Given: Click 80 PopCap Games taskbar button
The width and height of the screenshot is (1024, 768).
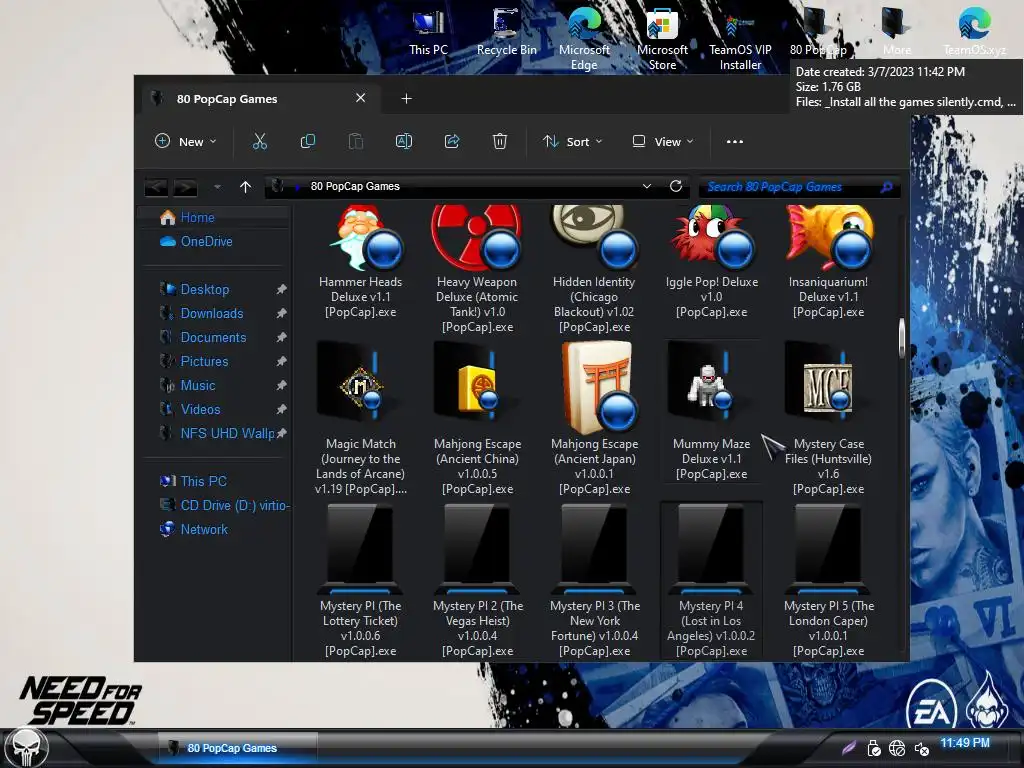Looking at the screenshot, I should [238, 748].
